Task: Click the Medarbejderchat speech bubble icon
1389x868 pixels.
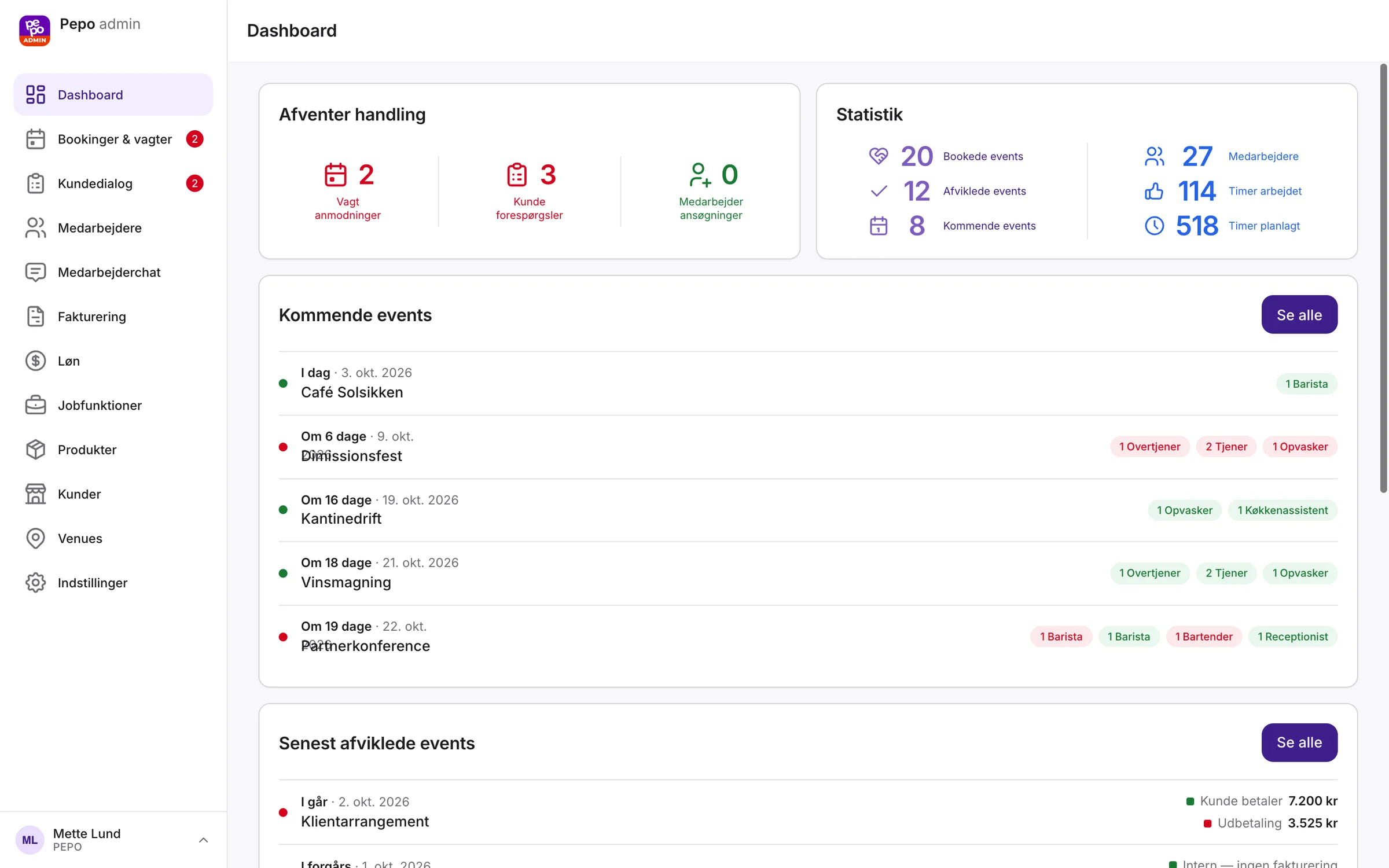Action: 35,272
